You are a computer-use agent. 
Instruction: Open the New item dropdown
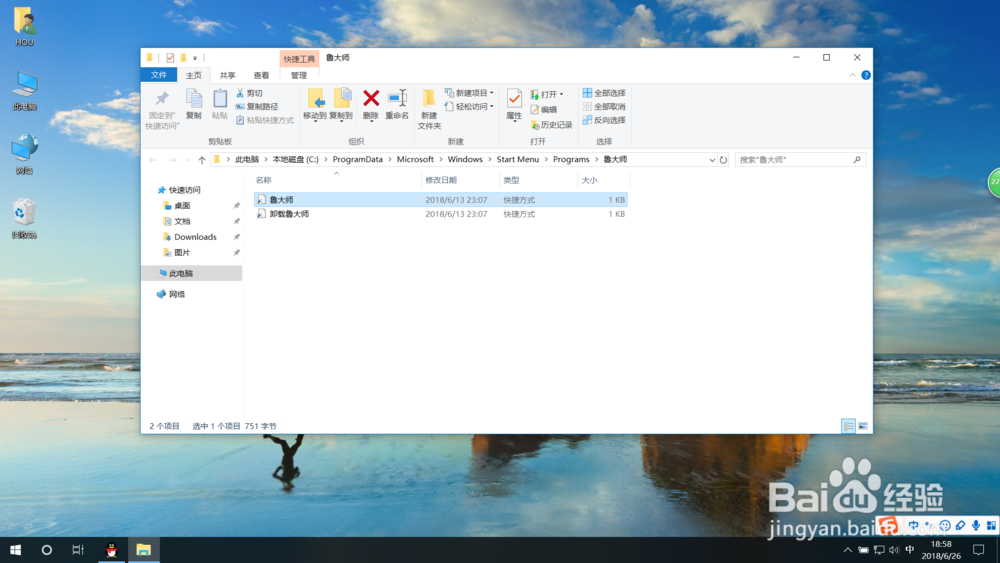(469, 93)
